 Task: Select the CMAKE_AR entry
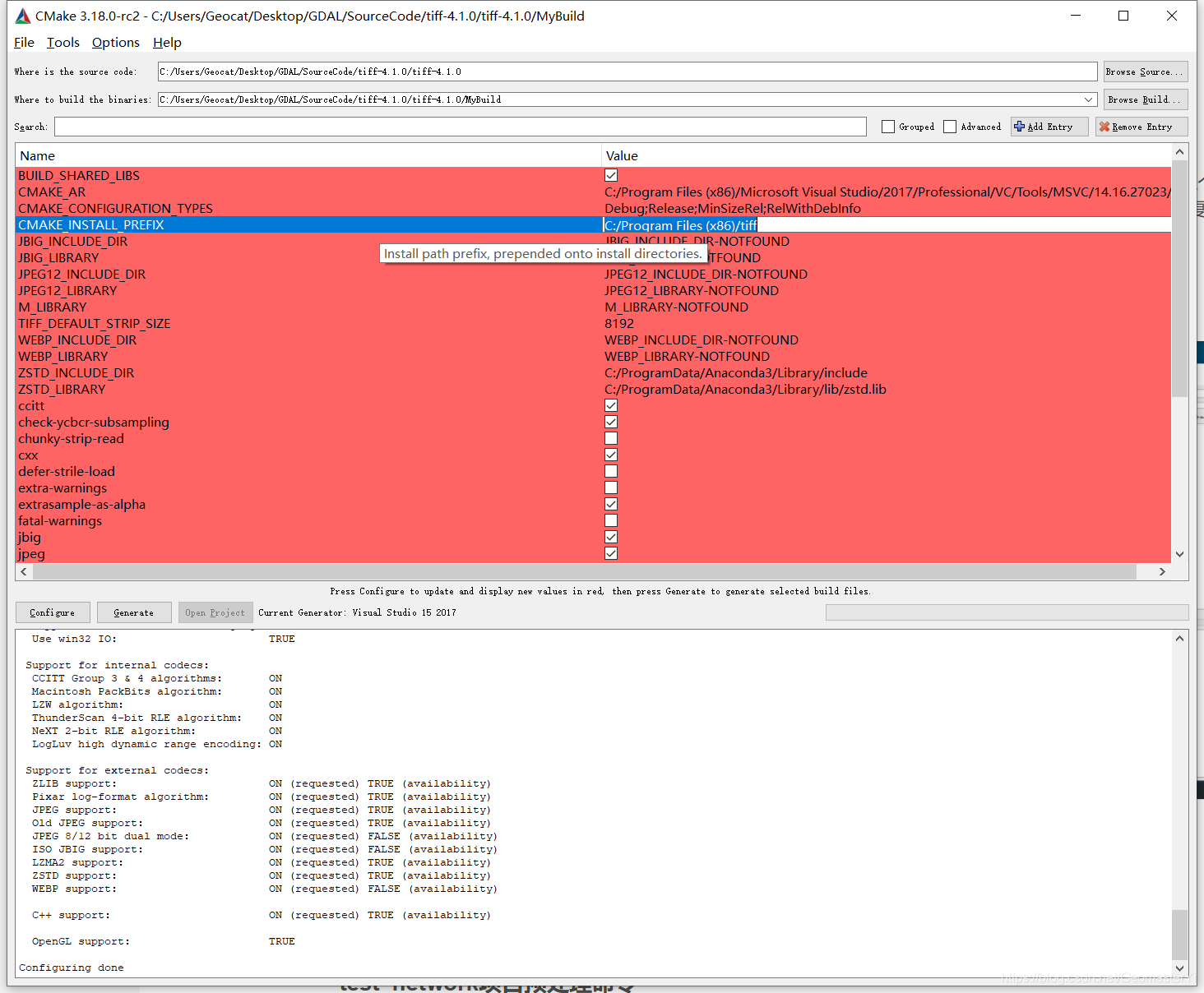(52, 192)
